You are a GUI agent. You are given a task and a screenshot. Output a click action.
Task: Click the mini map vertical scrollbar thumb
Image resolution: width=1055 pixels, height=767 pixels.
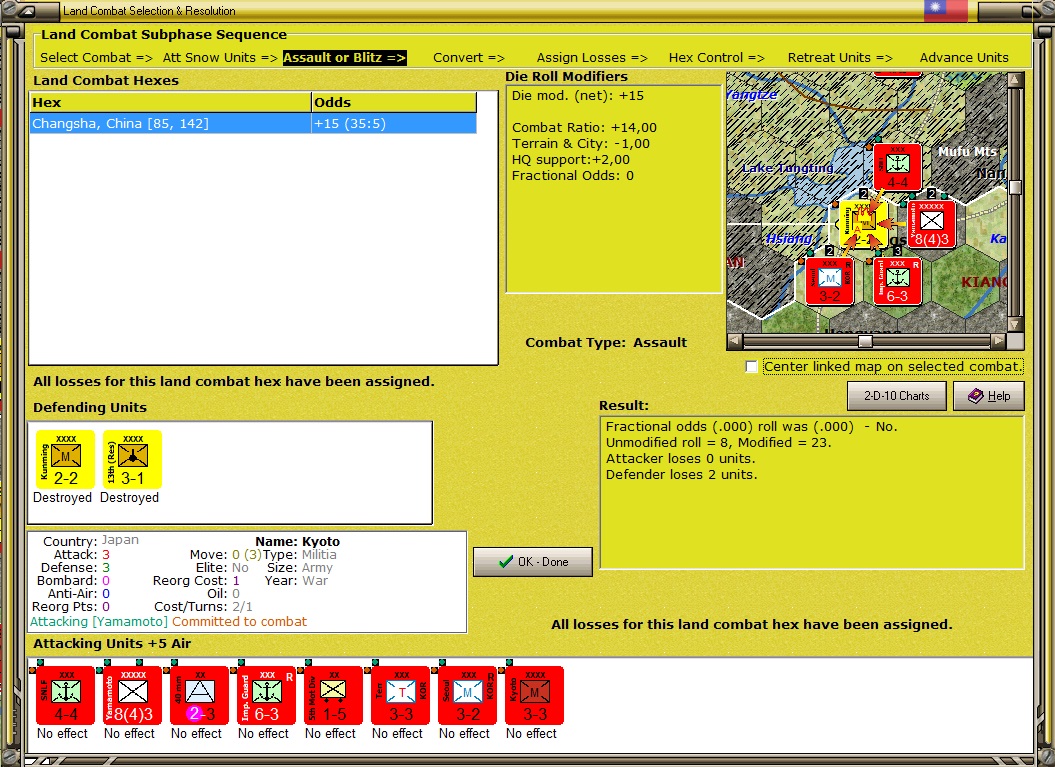pos(1015,188)
